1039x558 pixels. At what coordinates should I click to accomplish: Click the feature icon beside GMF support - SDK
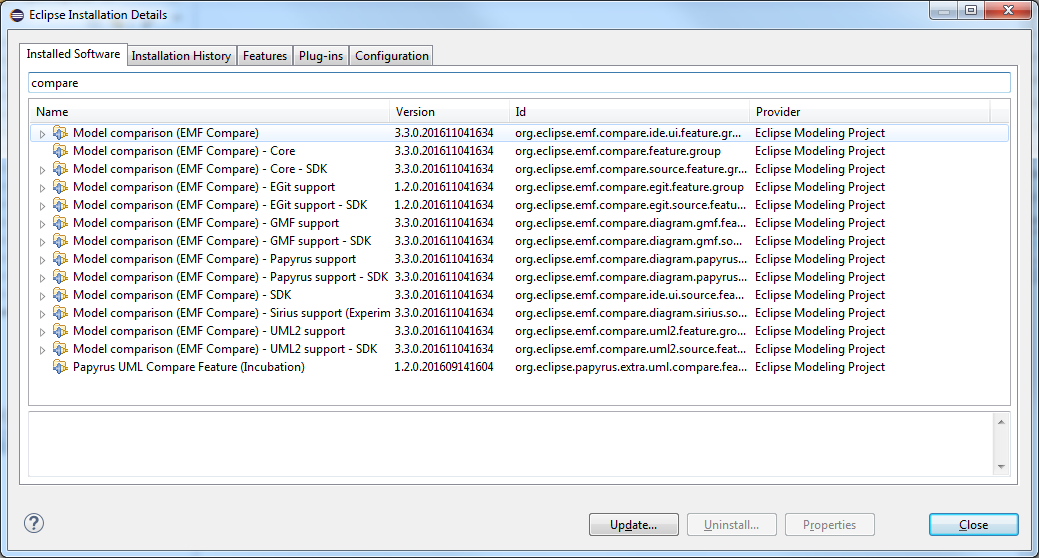click(60, 241)
